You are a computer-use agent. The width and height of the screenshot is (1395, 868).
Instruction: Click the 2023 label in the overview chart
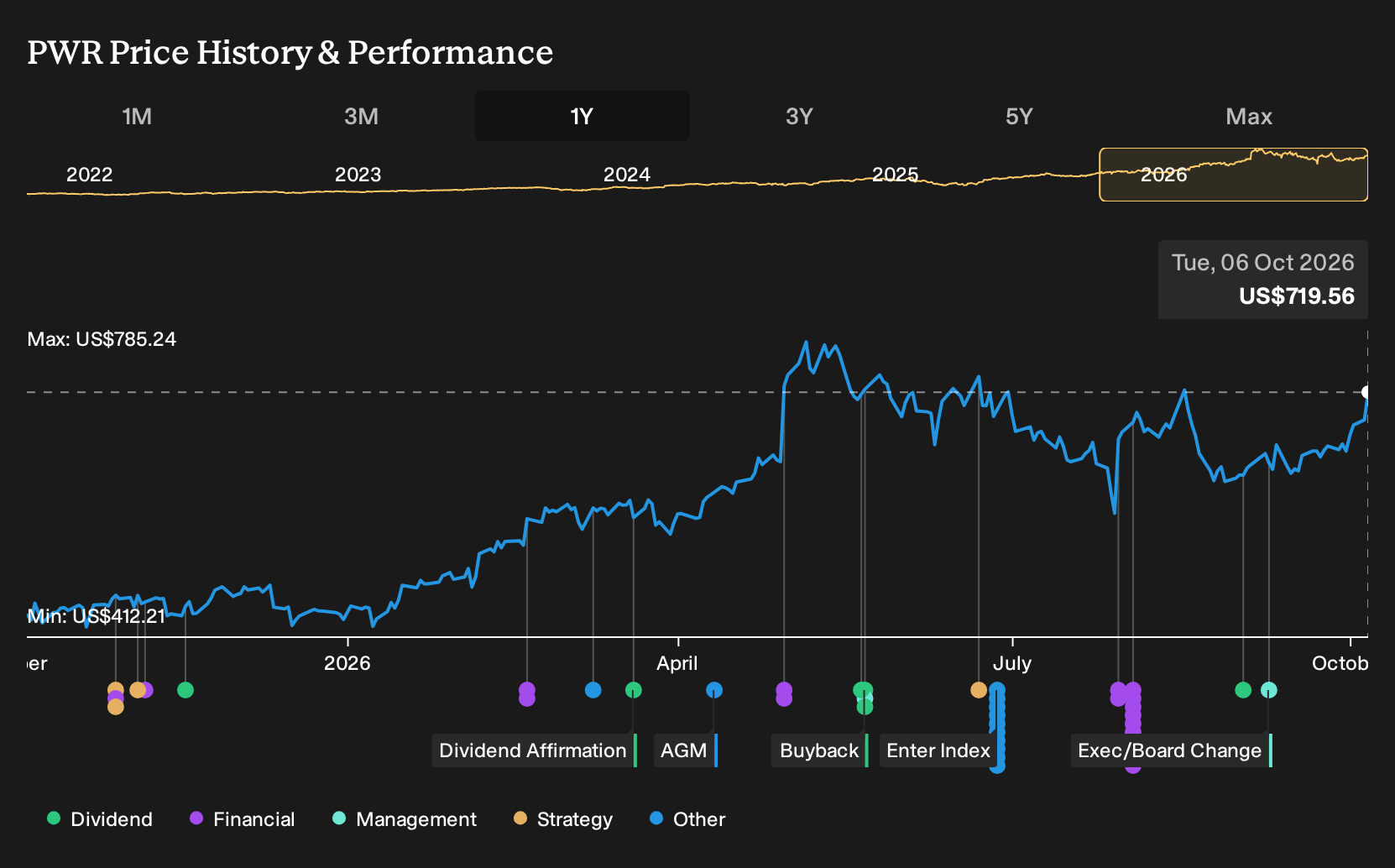pos(358,175)
